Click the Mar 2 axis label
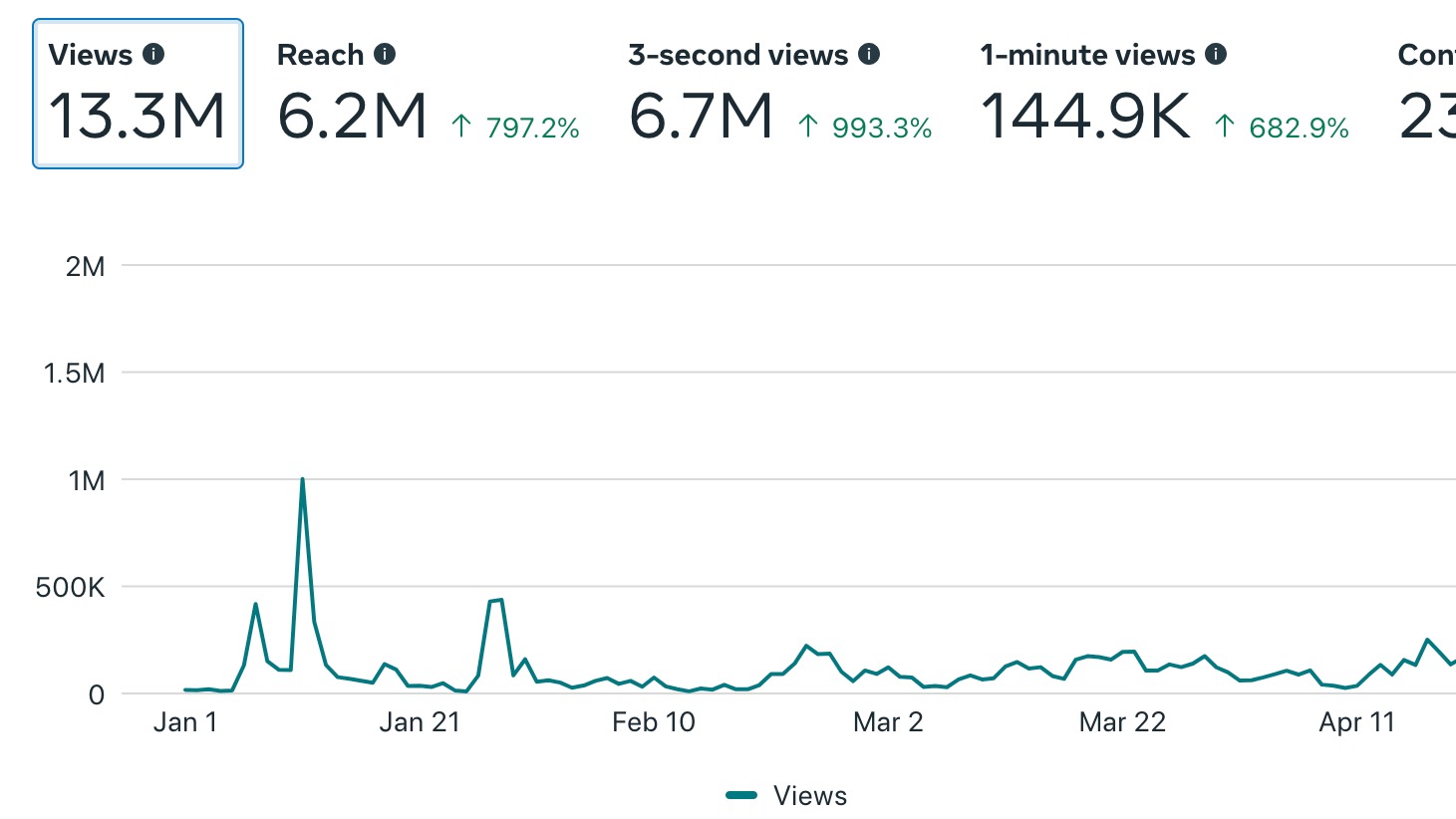This screenshot has height=819, width=1456. tap(888, 722)
